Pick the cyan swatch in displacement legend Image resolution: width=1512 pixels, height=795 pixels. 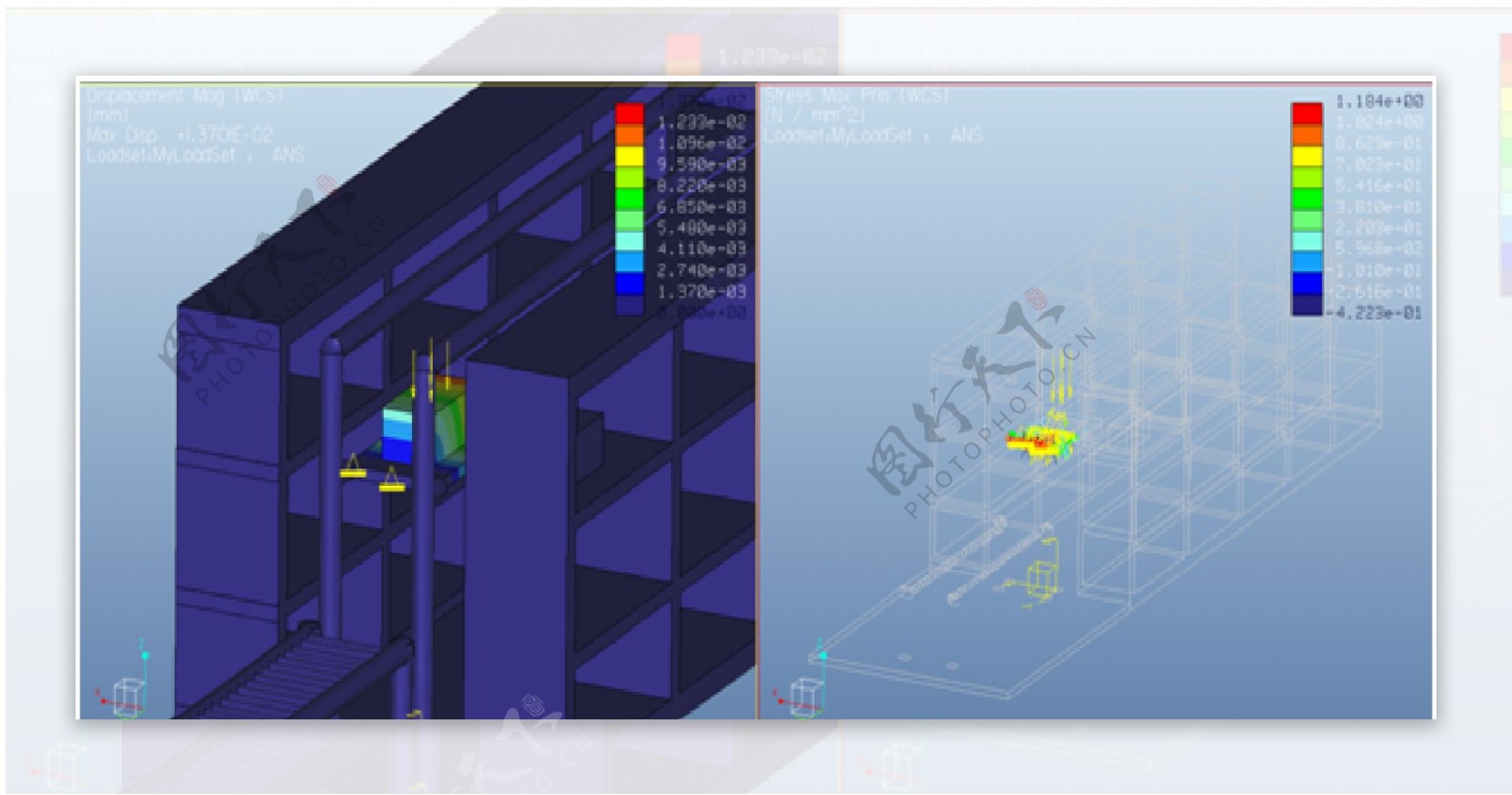coord(629,242)
